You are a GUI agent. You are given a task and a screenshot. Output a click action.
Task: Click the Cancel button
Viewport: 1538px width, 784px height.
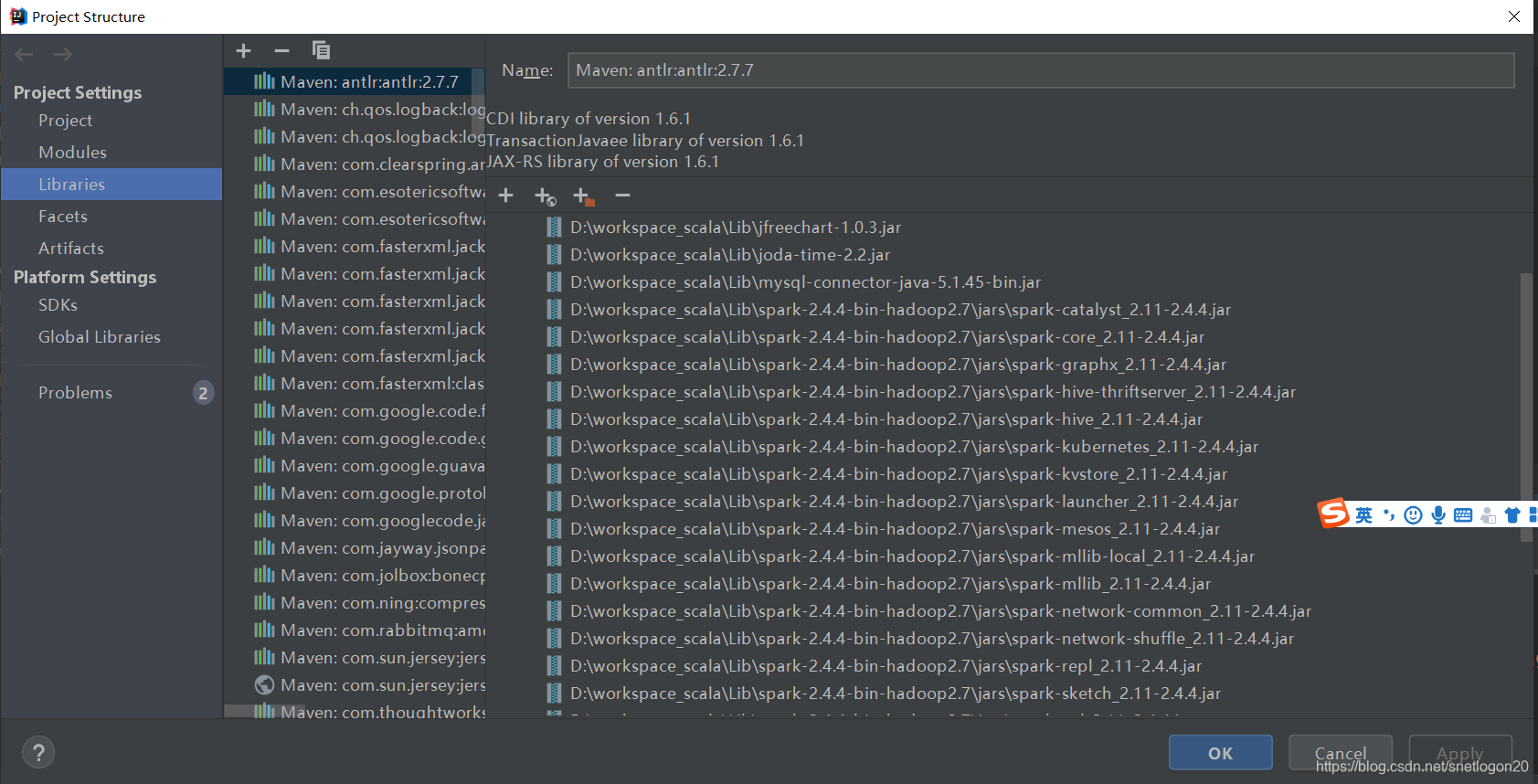click(x=1341, y=753)
